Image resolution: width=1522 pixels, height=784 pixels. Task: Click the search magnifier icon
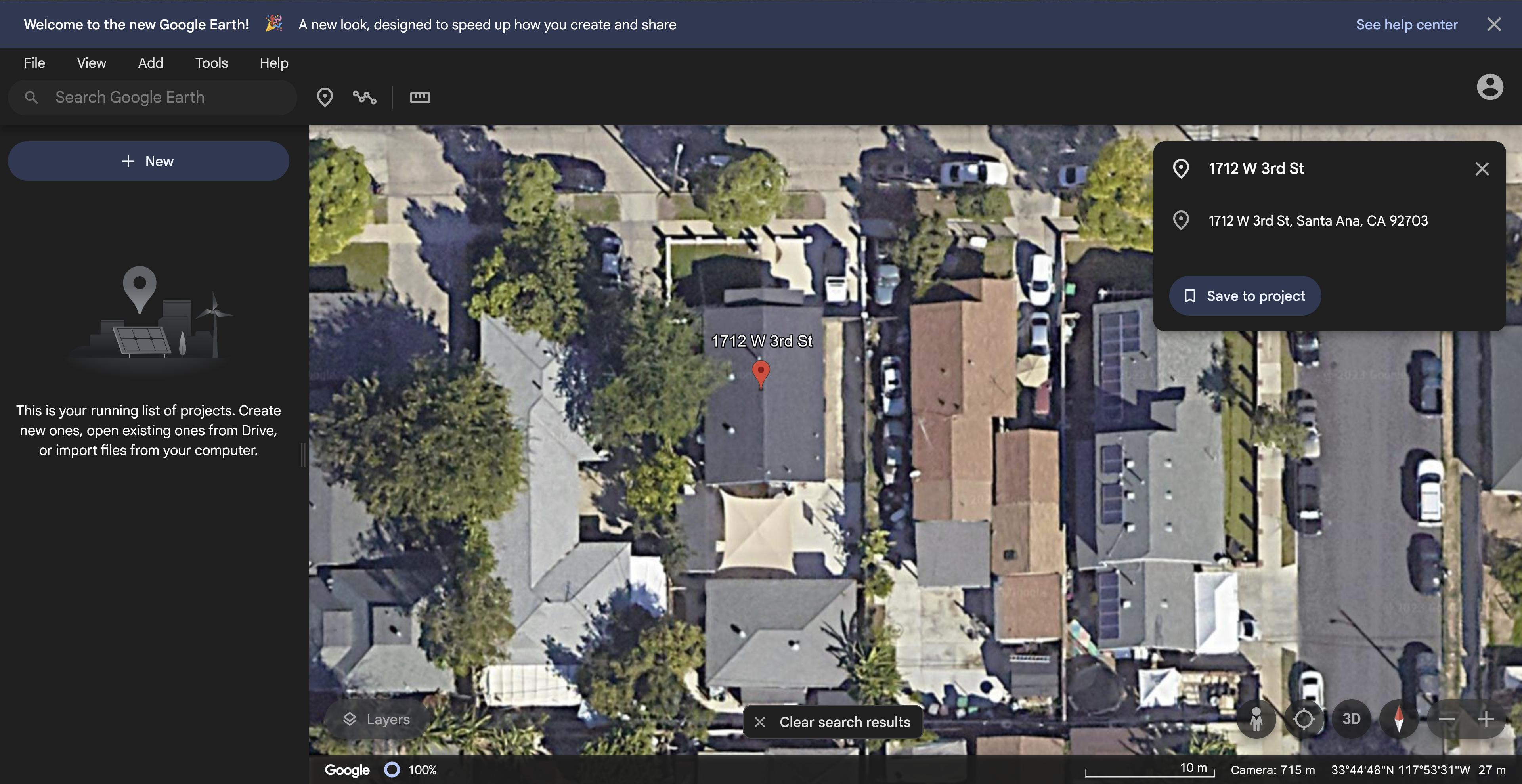[31, 97]
